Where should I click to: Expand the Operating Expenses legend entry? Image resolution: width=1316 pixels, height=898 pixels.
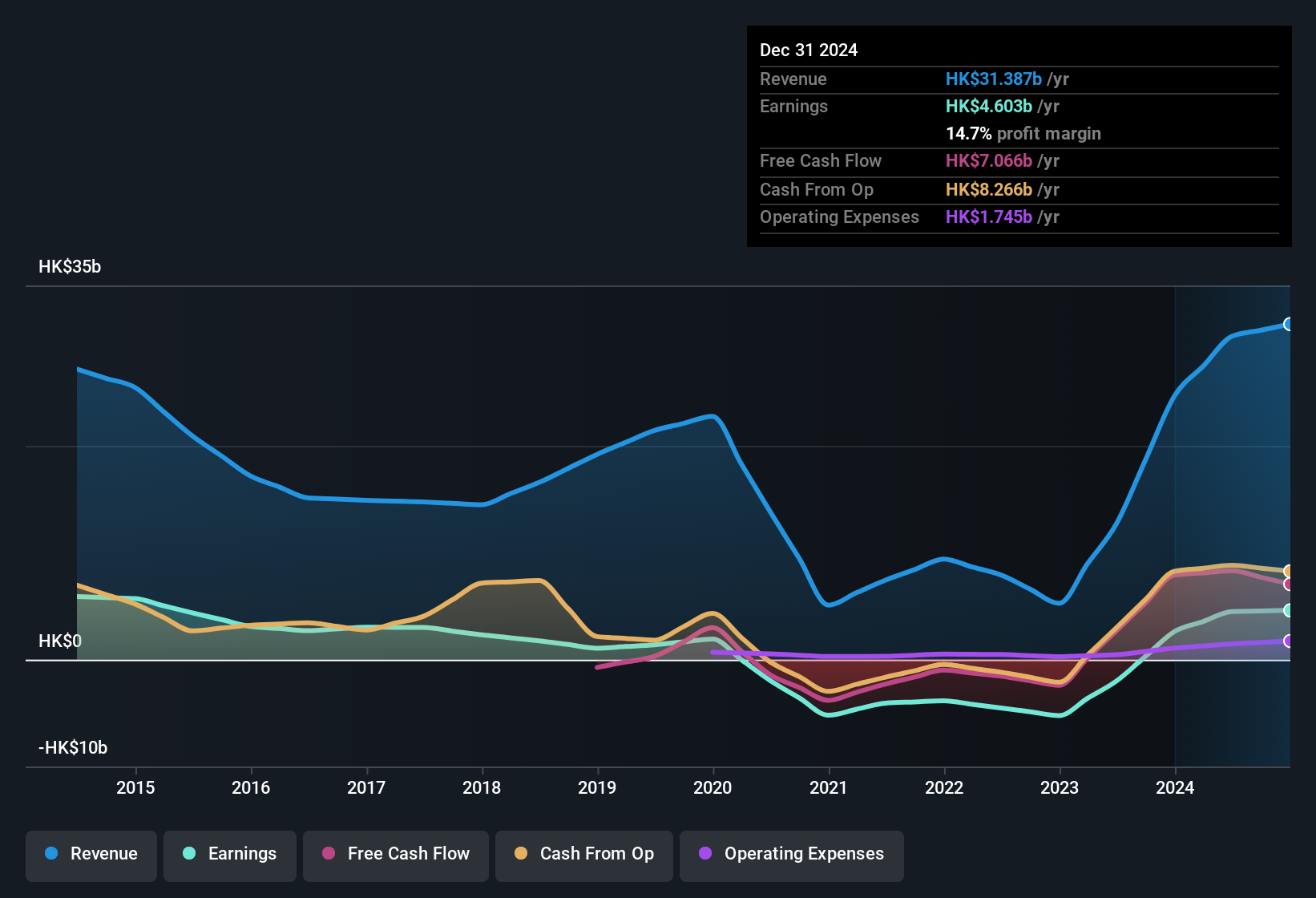[x=791, y=854]
